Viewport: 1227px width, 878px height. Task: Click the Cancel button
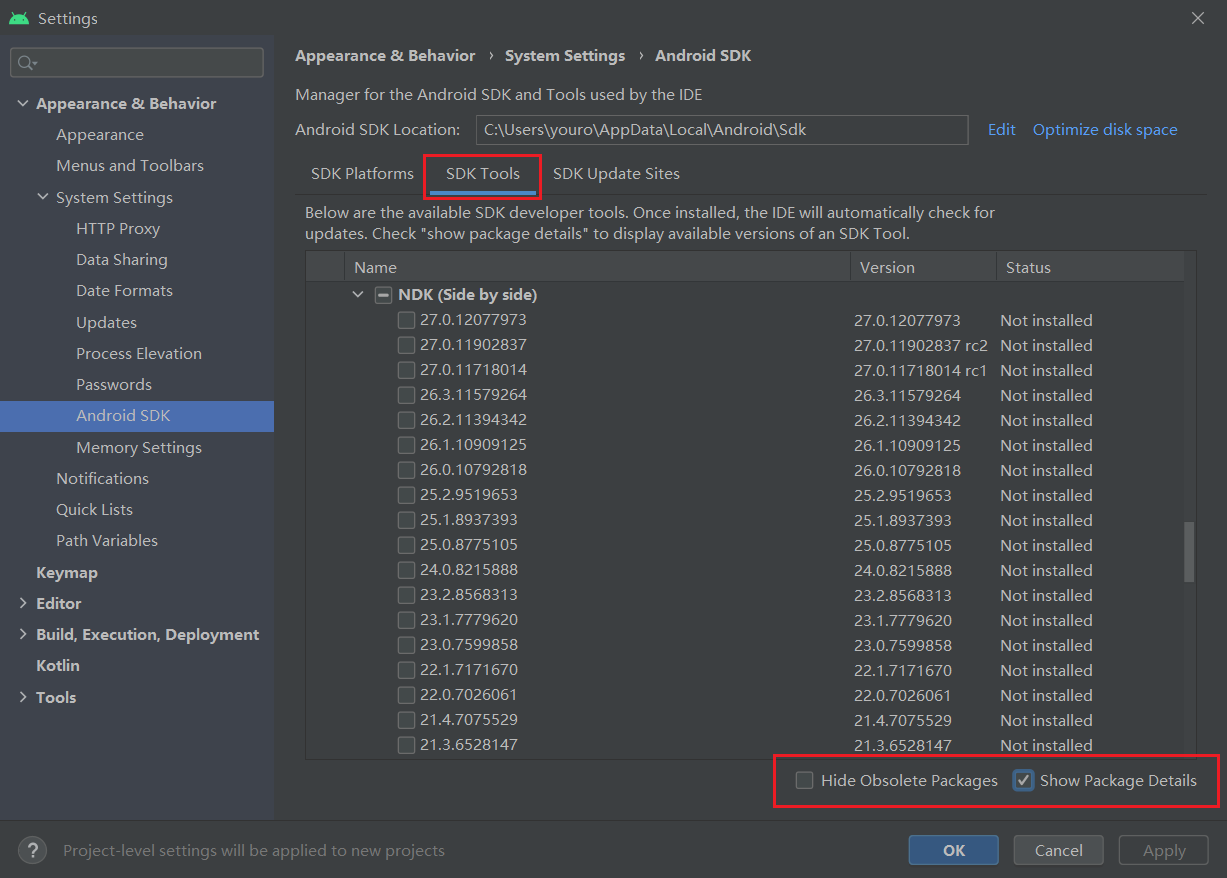(x=1059, y=850)
